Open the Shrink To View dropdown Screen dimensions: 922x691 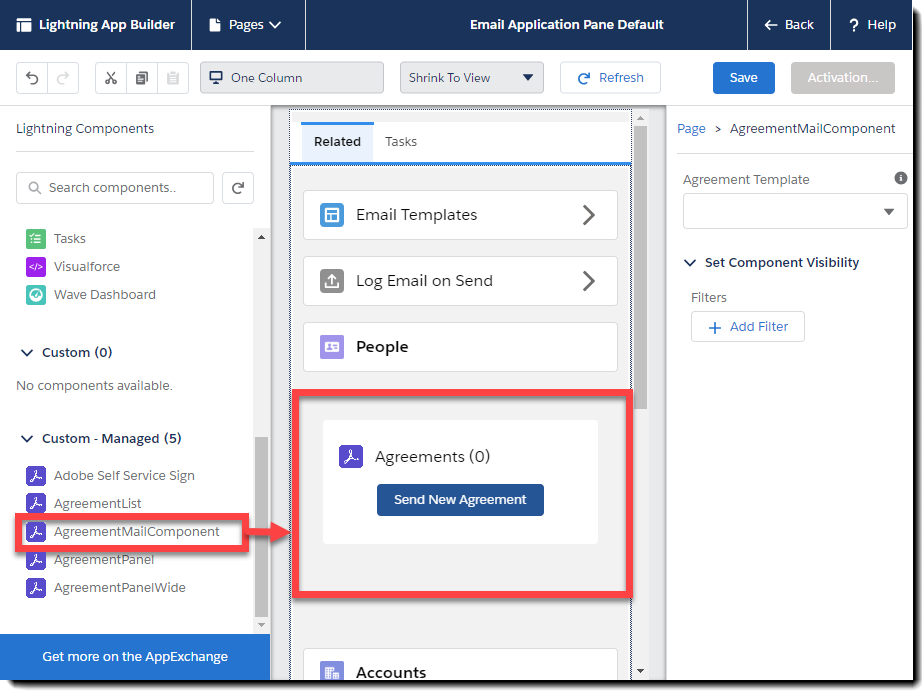click(471, 77)
